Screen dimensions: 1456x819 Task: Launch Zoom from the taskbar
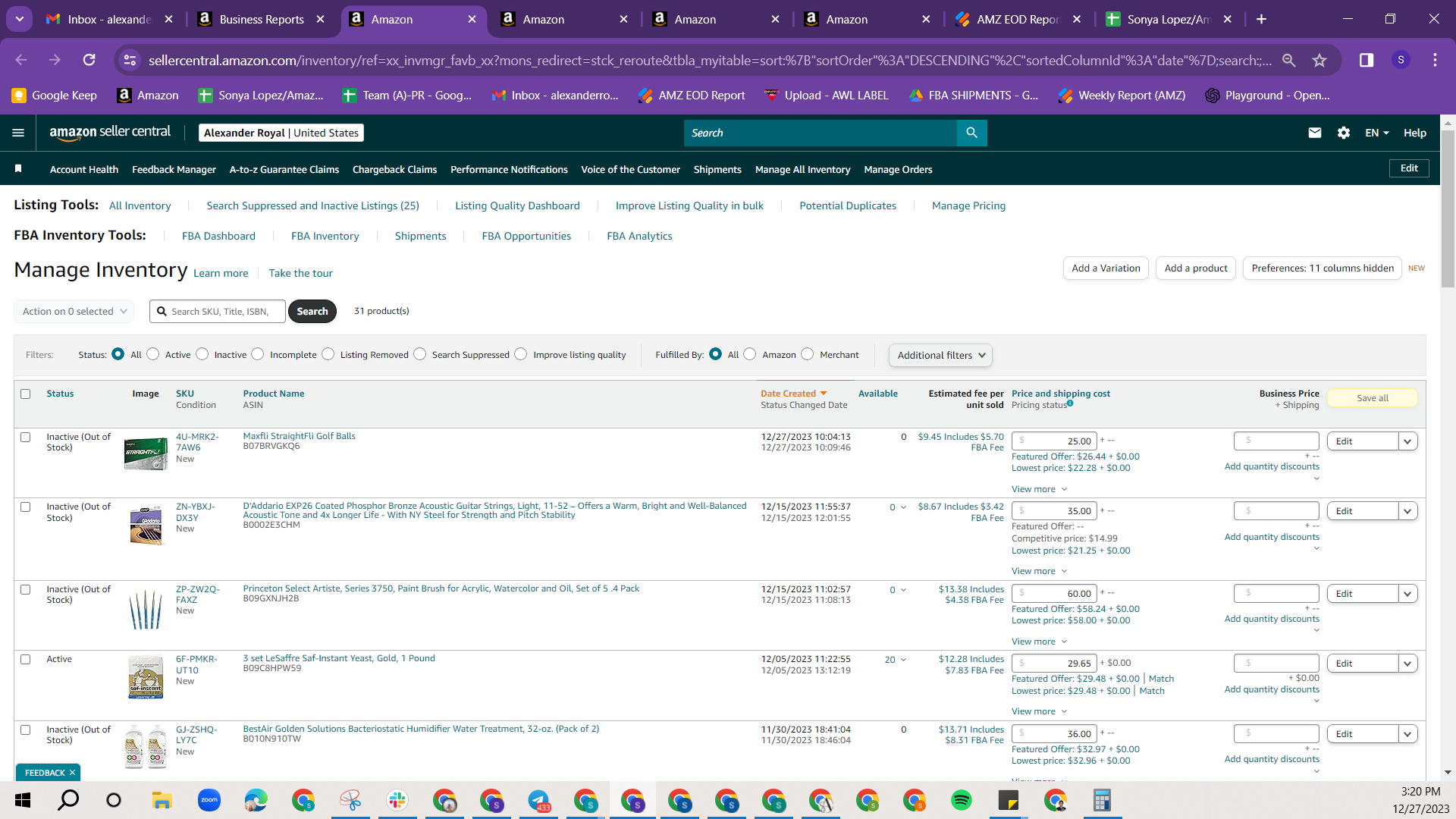point(209,800)
